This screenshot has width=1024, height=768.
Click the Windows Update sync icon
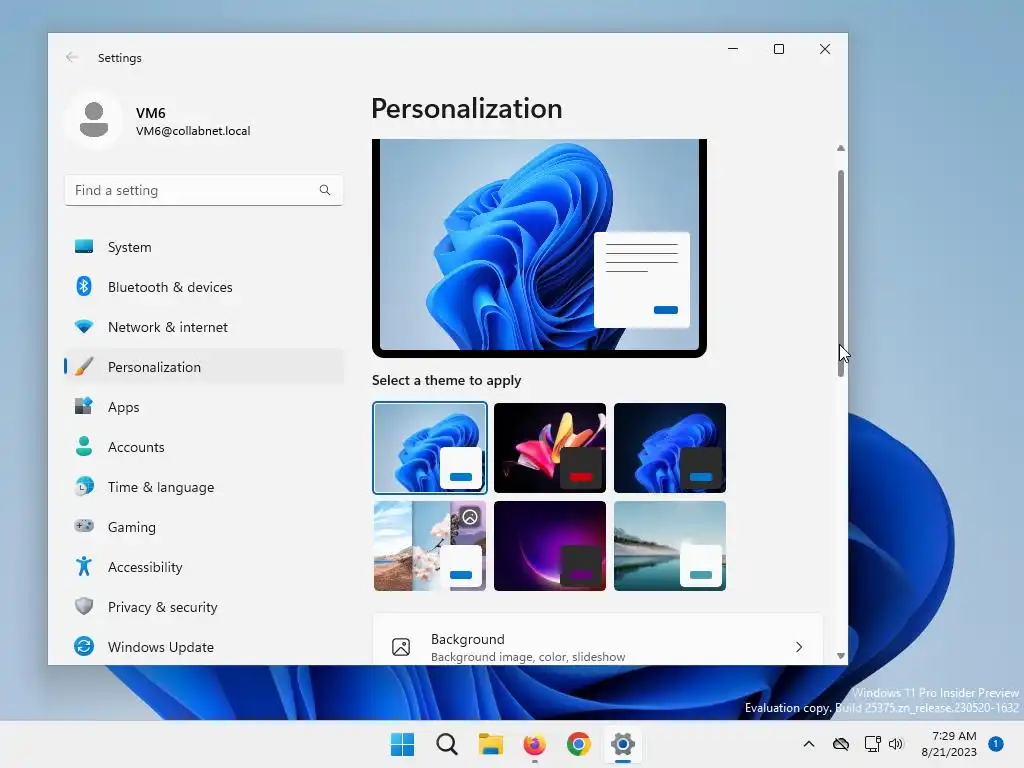[x=84, y=647]
